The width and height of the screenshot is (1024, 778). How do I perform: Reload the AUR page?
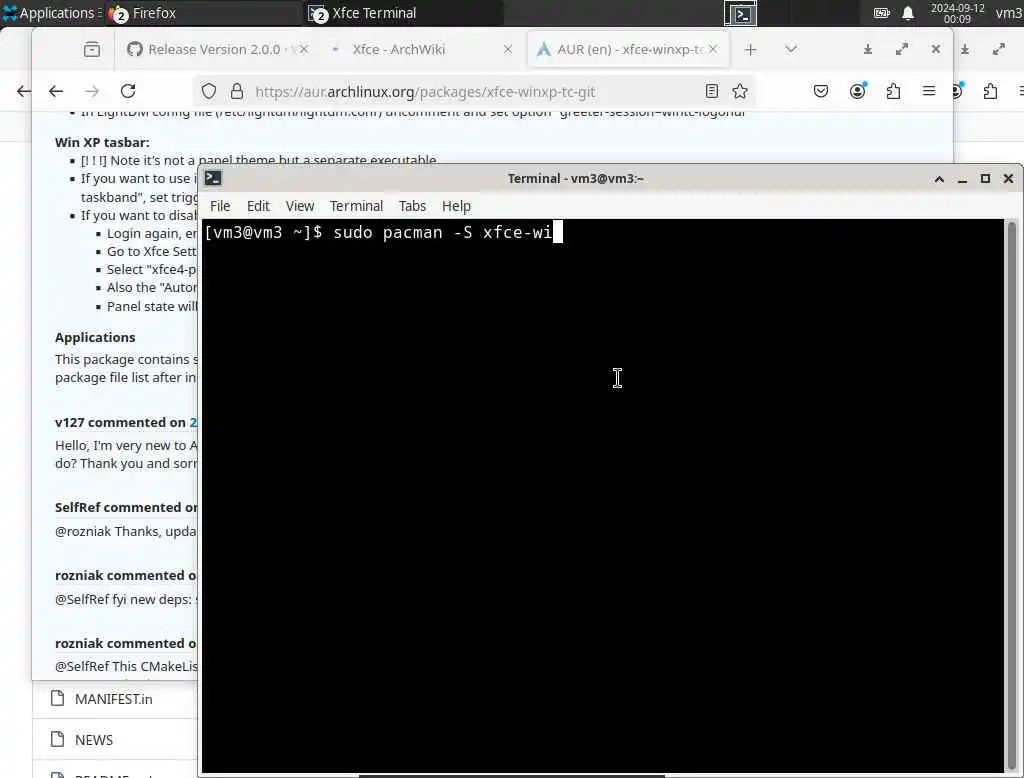[128, 91]
